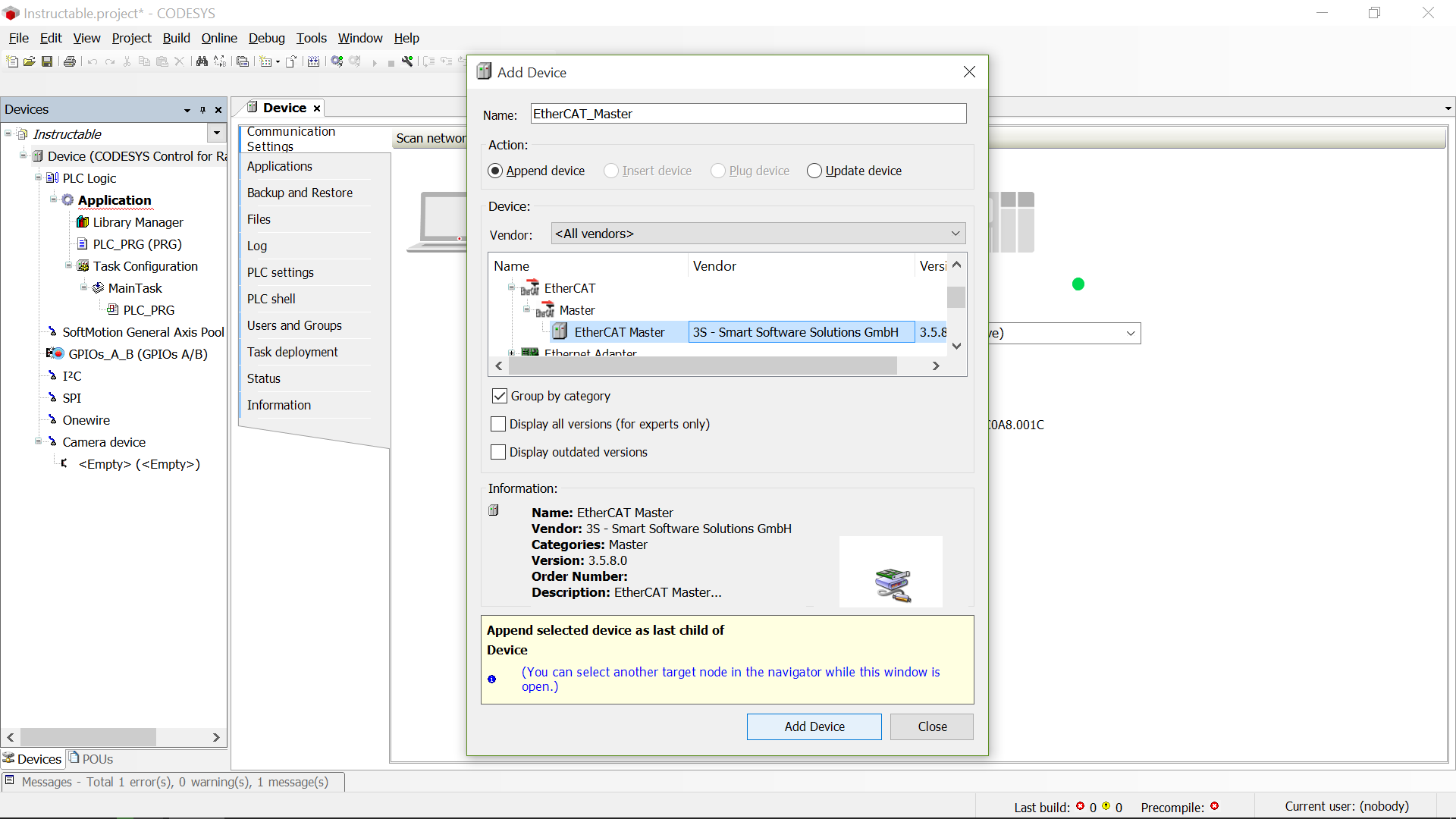Viewport: 1456px width, 819px height.
Task: Open PLC_PRG (PRG) under Application
Action: click(x=136, y=244)
